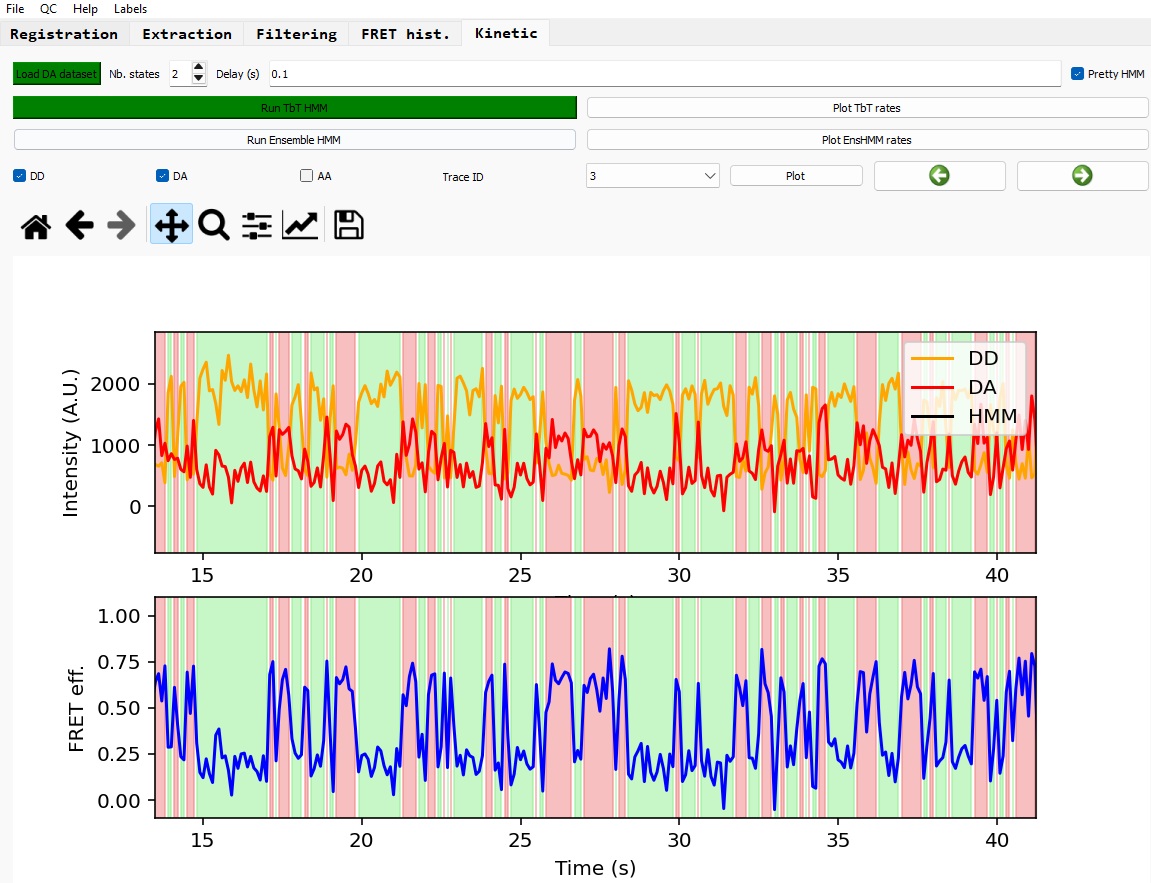Click the 'Nb. states' label
This screenshot has width=1151, height=883.
click(x=134, y=74)
